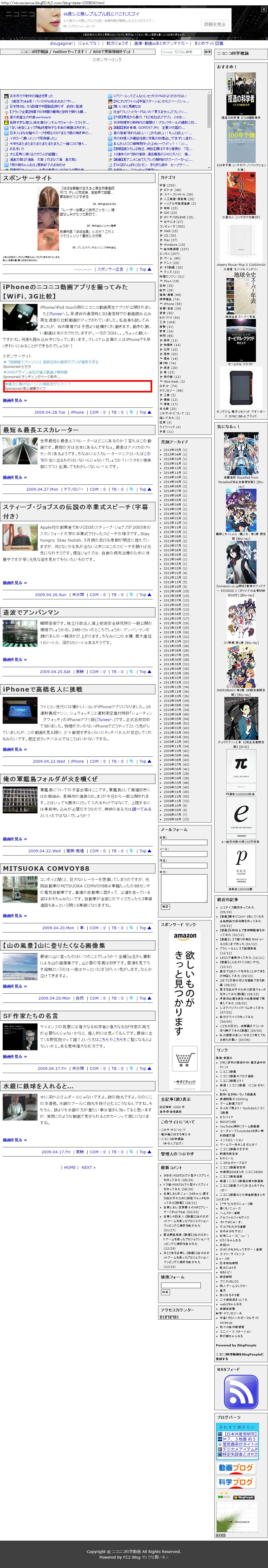This screenshot has height=1568, width=268.
Task: Click the thumbnail of the 最短＆最長エスカレーター post
Action: coord(20,451)
